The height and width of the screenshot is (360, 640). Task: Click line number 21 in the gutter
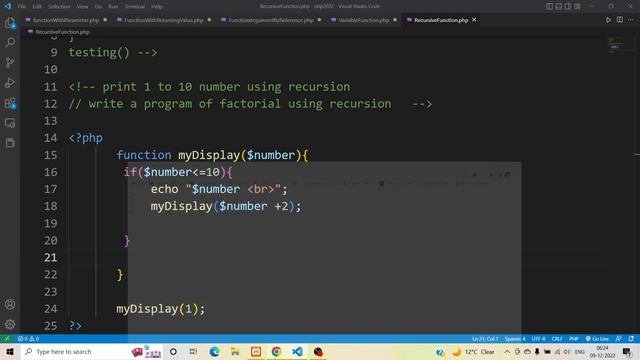pos(51,258)
